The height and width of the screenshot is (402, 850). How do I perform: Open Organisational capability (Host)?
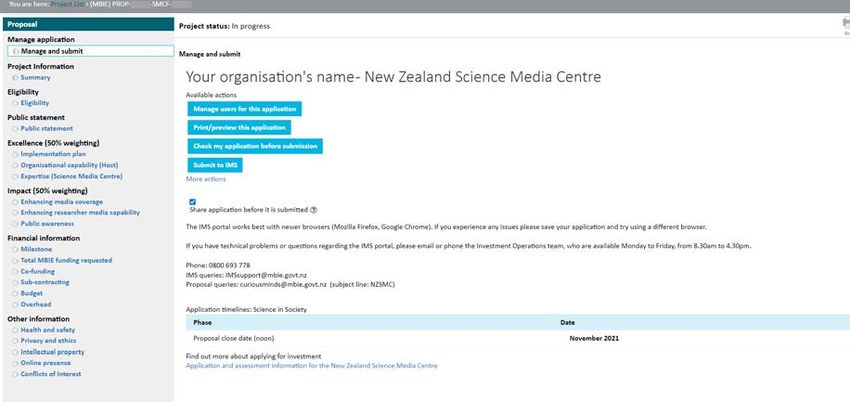[69, 165]
